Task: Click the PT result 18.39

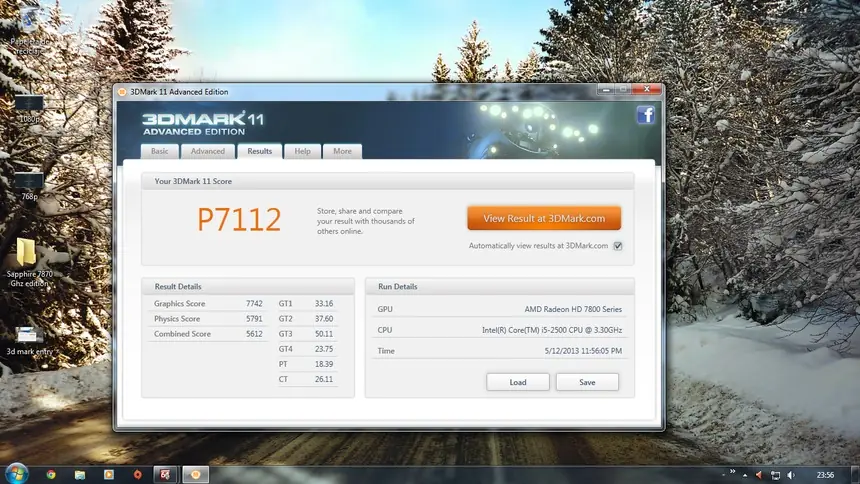Action: (324, 364)
